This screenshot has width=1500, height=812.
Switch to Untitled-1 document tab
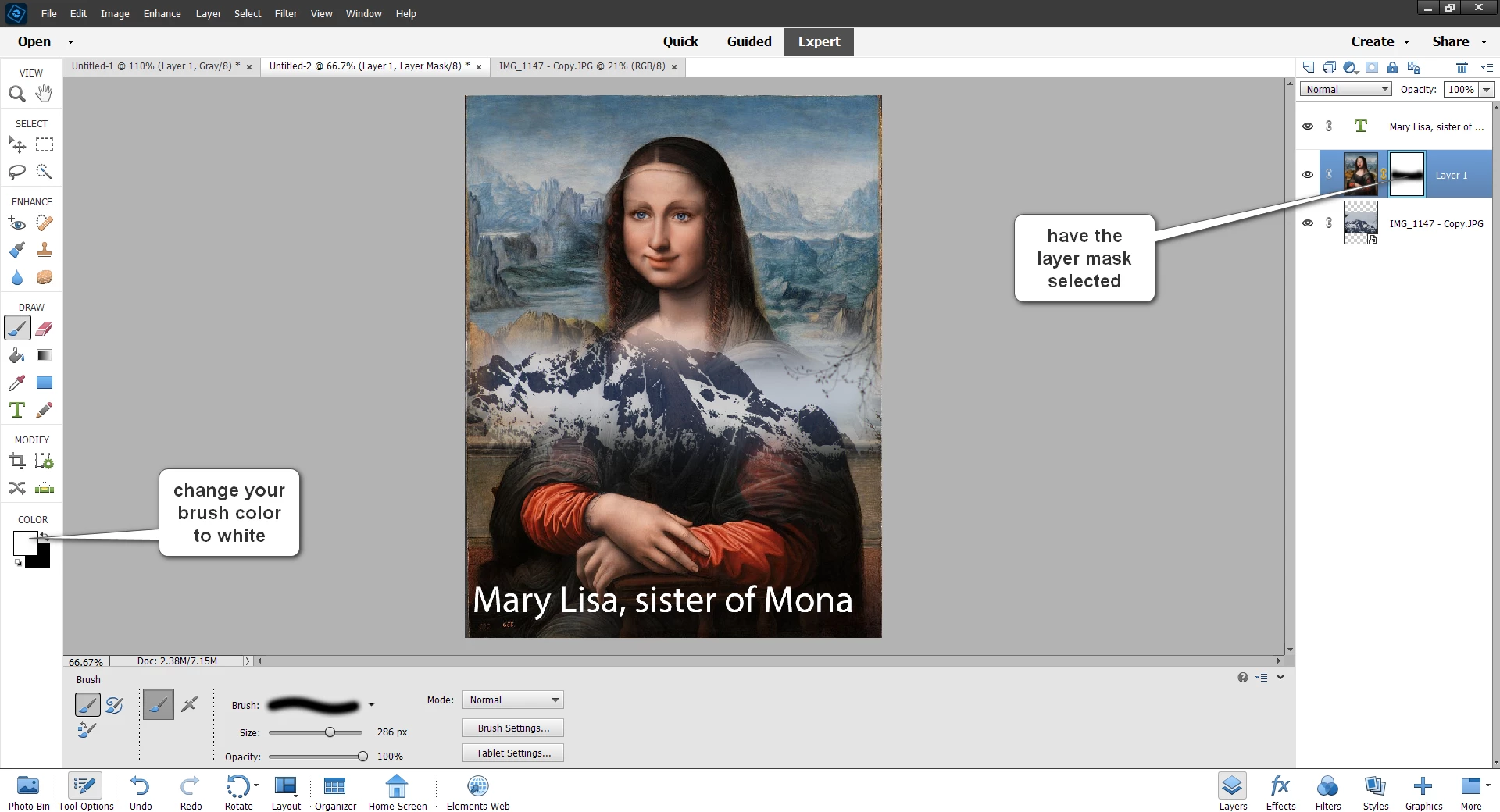[x=155, y=66]
